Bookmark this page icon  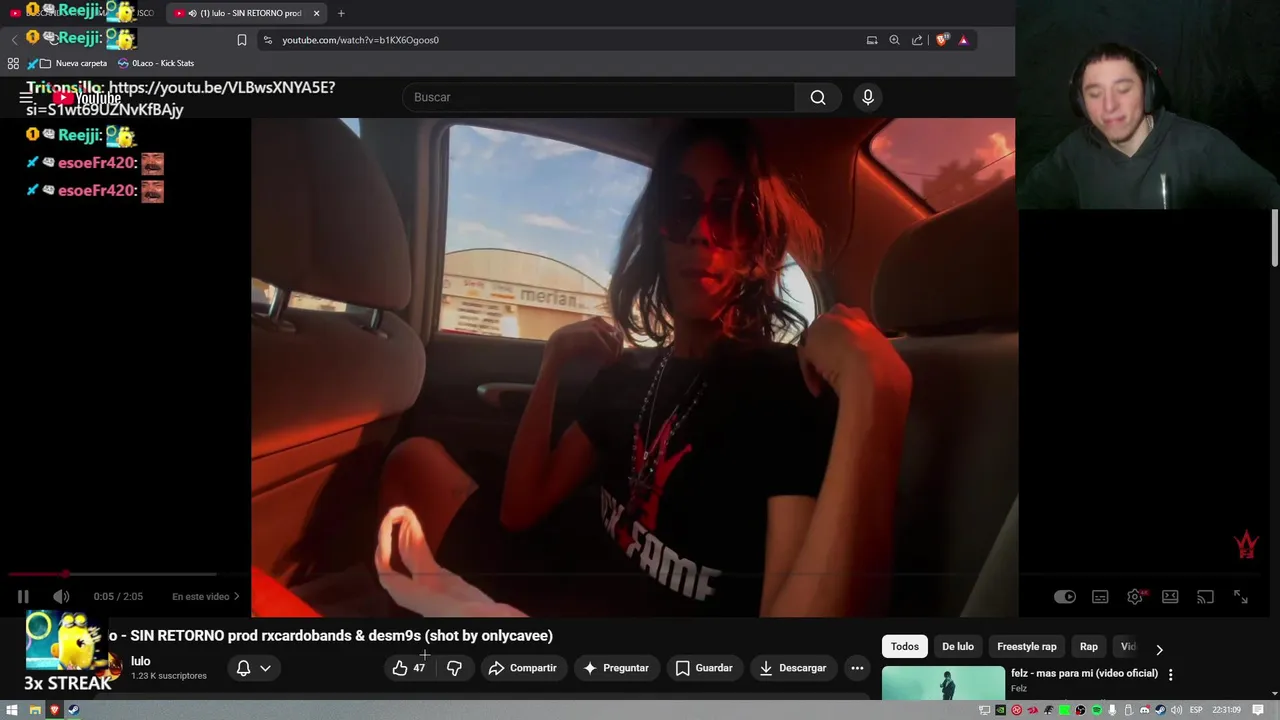[x=241, y=40]
